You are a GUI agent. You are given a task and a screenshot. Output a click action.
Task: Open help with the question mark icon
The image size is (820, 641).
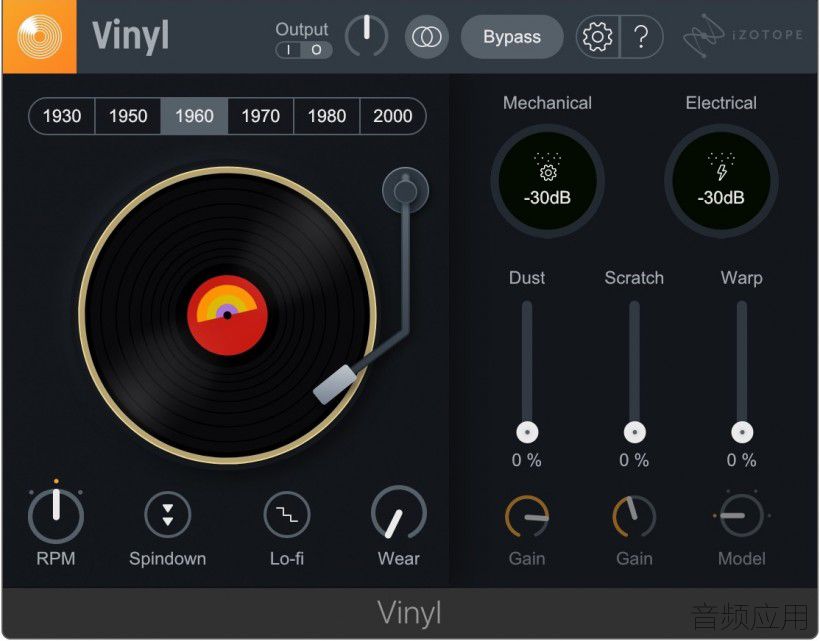pyautogui.click(x=641, y=37)
